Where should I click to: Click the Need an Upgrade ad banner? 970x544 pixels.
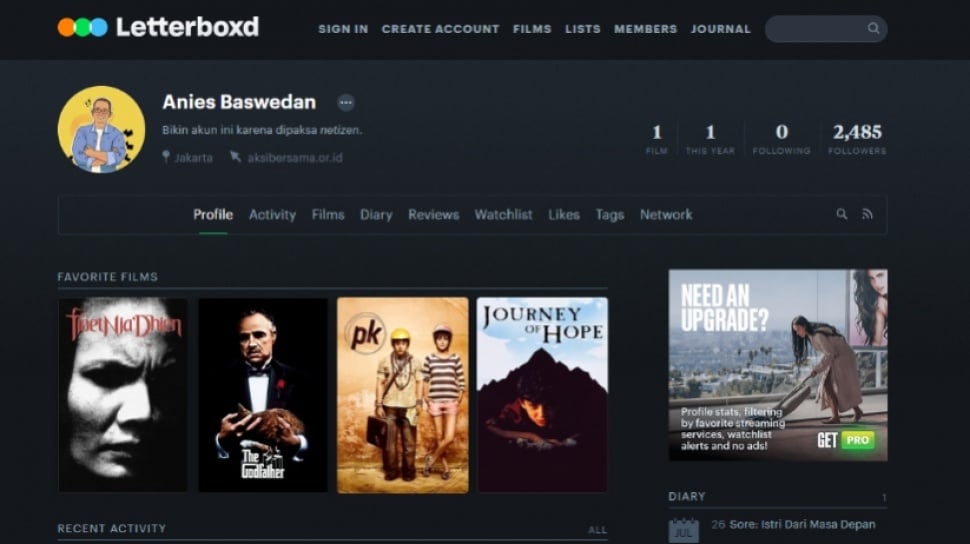coord(778,365)
